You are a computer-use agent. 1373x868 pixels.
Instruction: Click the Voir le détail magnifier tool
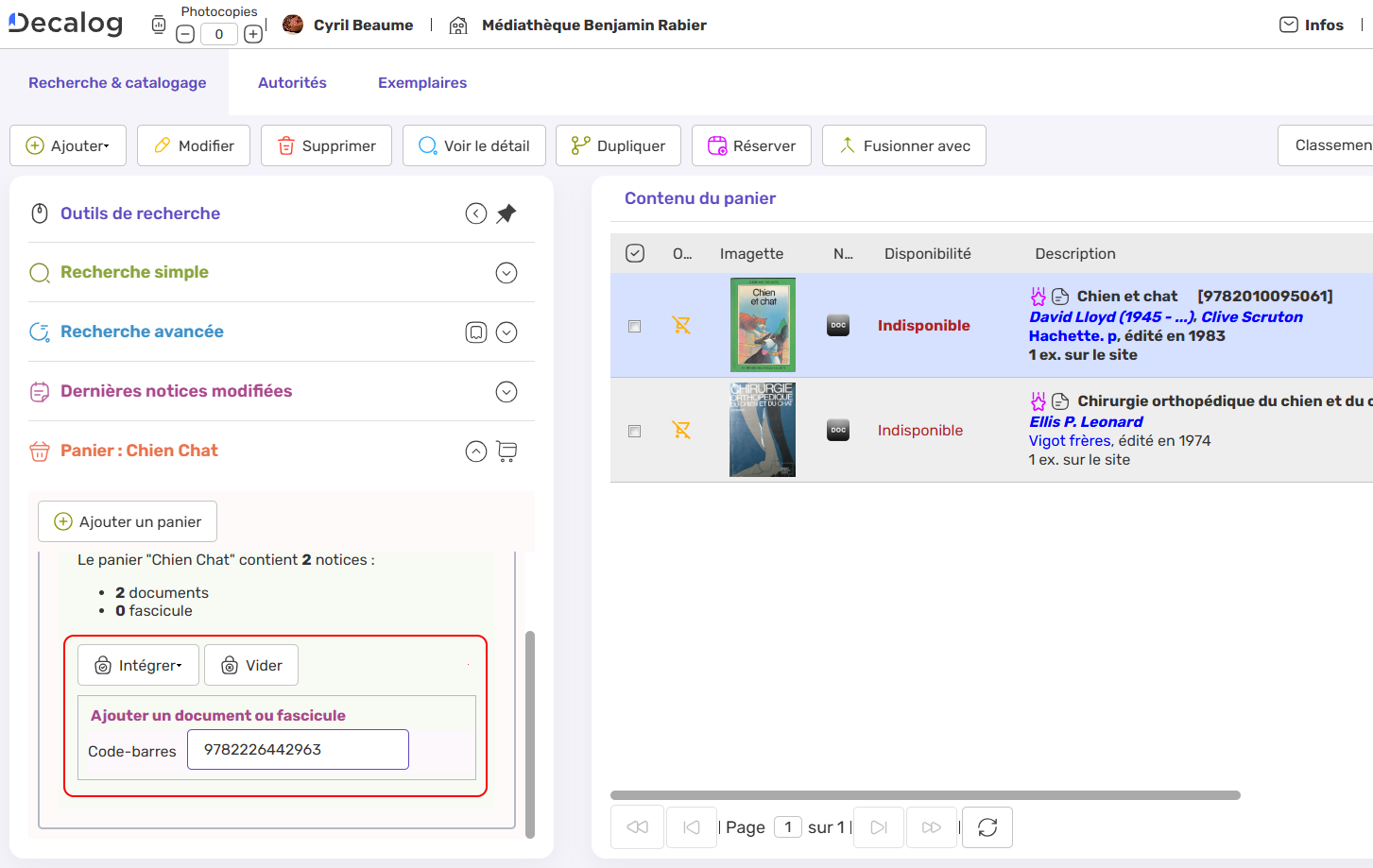click(473, 145)
